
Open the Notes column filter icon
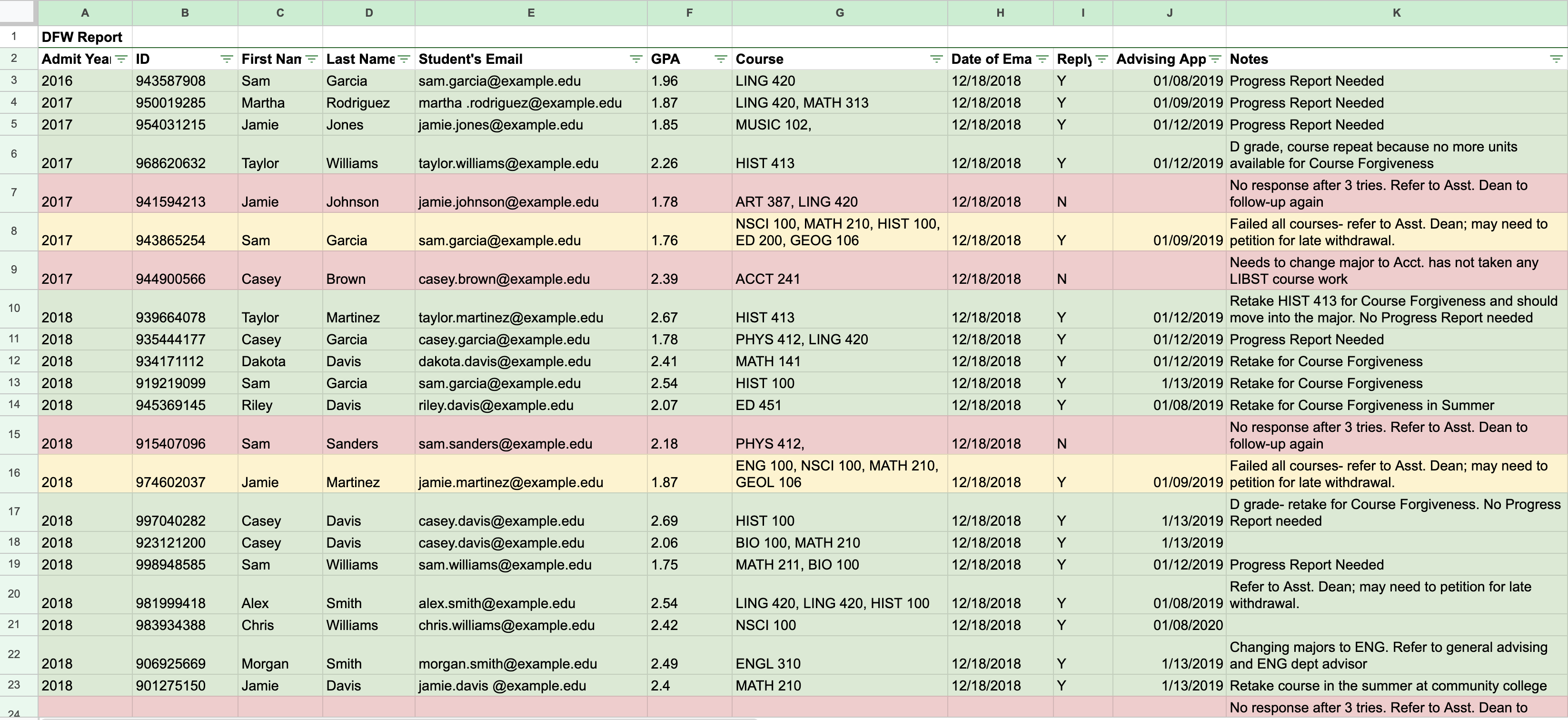point(1556,59)
